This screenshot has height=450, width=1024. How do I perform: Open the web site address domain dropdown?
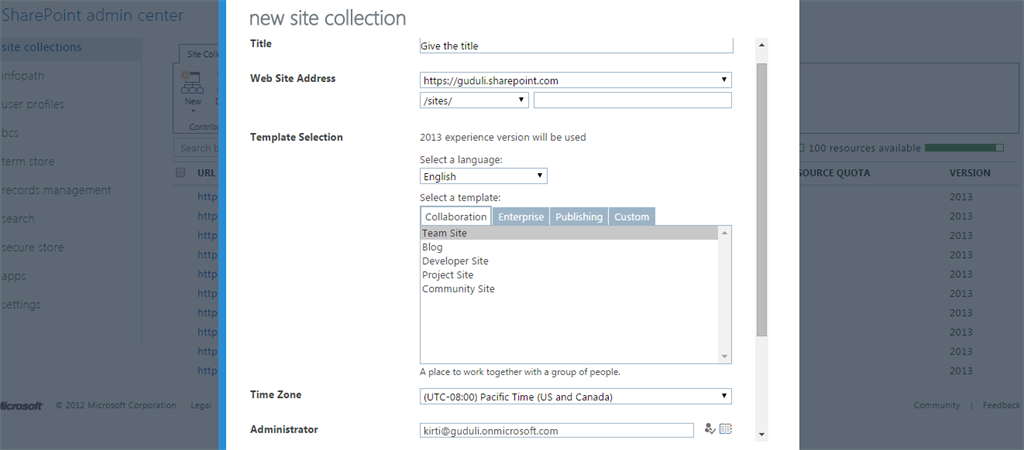[x=576, y=80]
